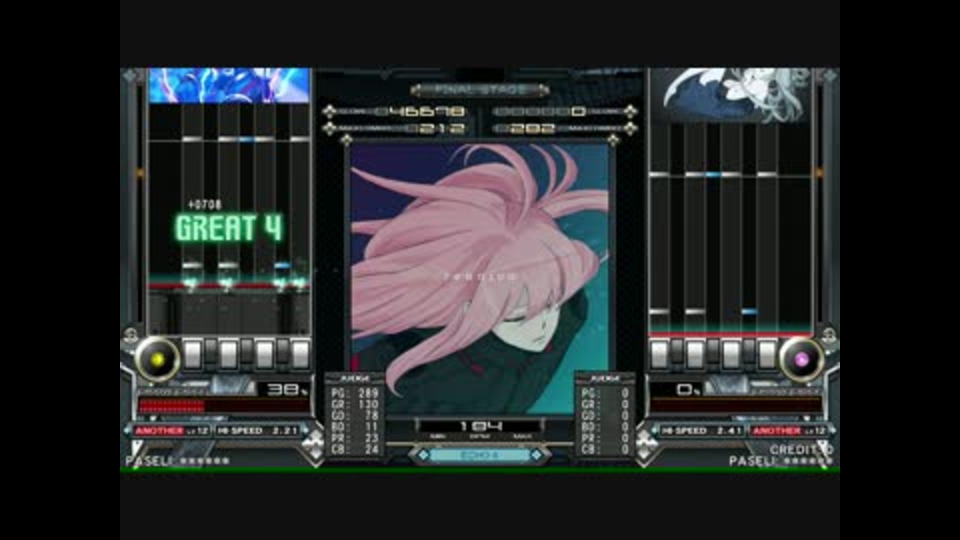Click the player 1 score 46678
Viewport: 960px width, 540px height.
pyautogui.click(x=427, y=111)
